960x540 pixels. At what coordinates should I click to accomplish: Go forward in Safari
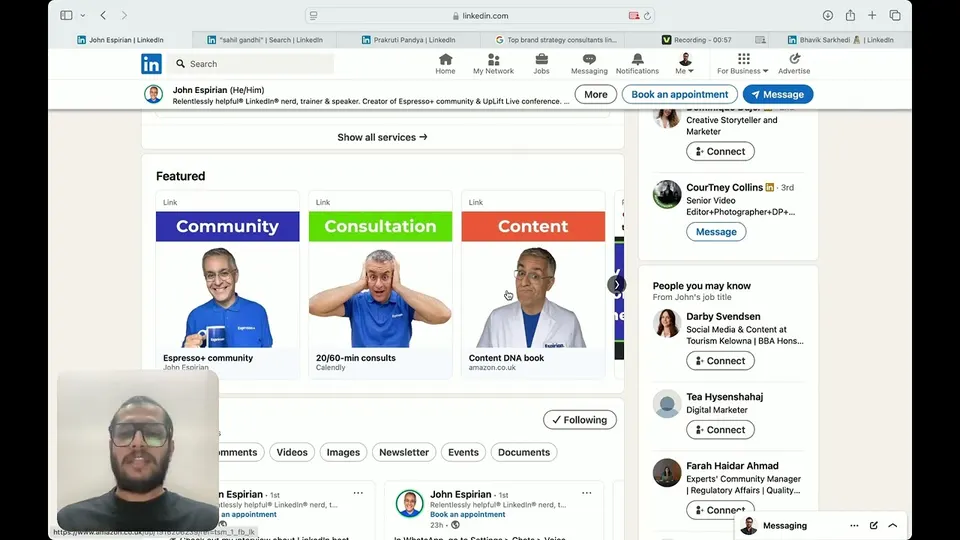(x=124, y=15)
